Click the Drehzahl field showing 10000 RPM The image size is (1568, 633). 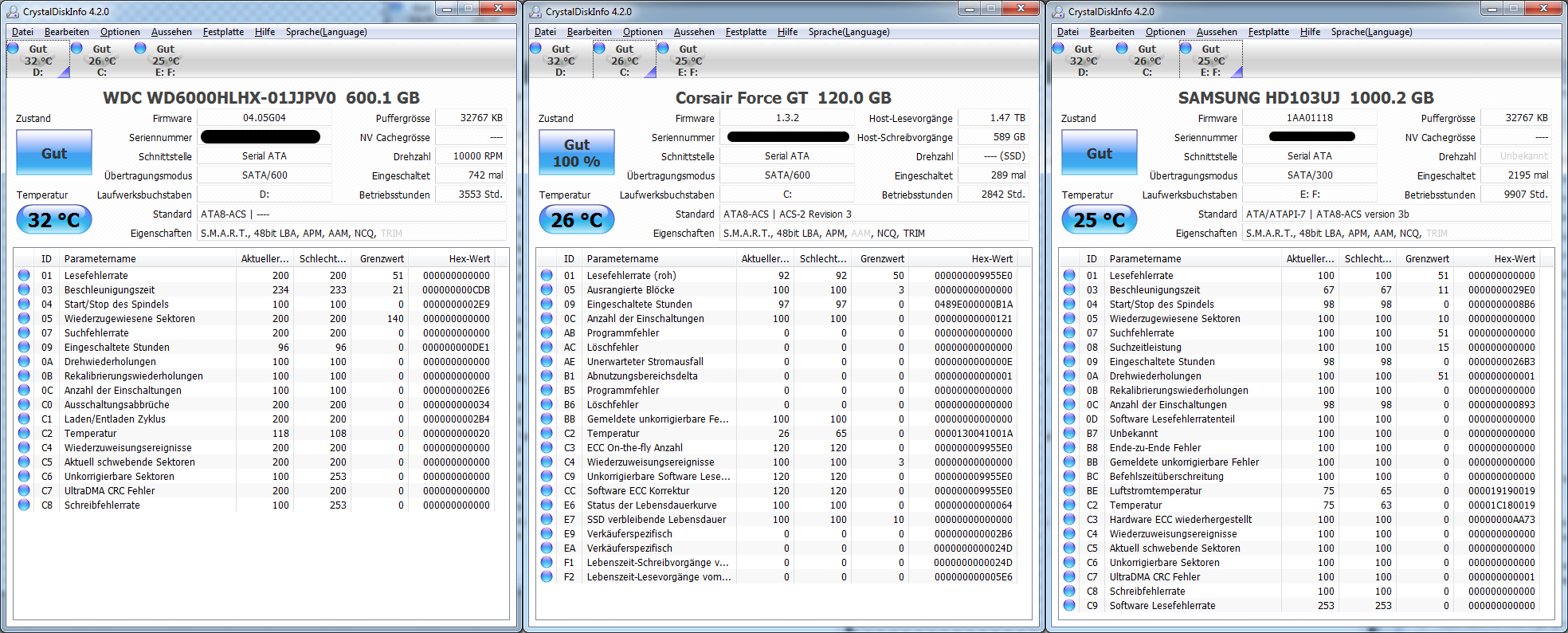(x=472, y=156)
